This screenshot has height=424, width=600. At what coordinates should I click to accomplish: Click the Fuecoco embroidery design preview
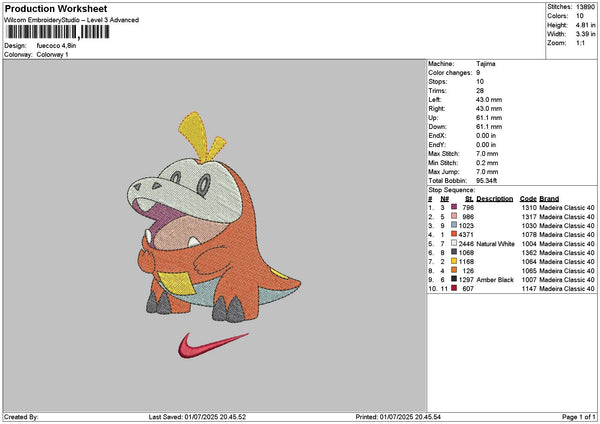(212, 217)
